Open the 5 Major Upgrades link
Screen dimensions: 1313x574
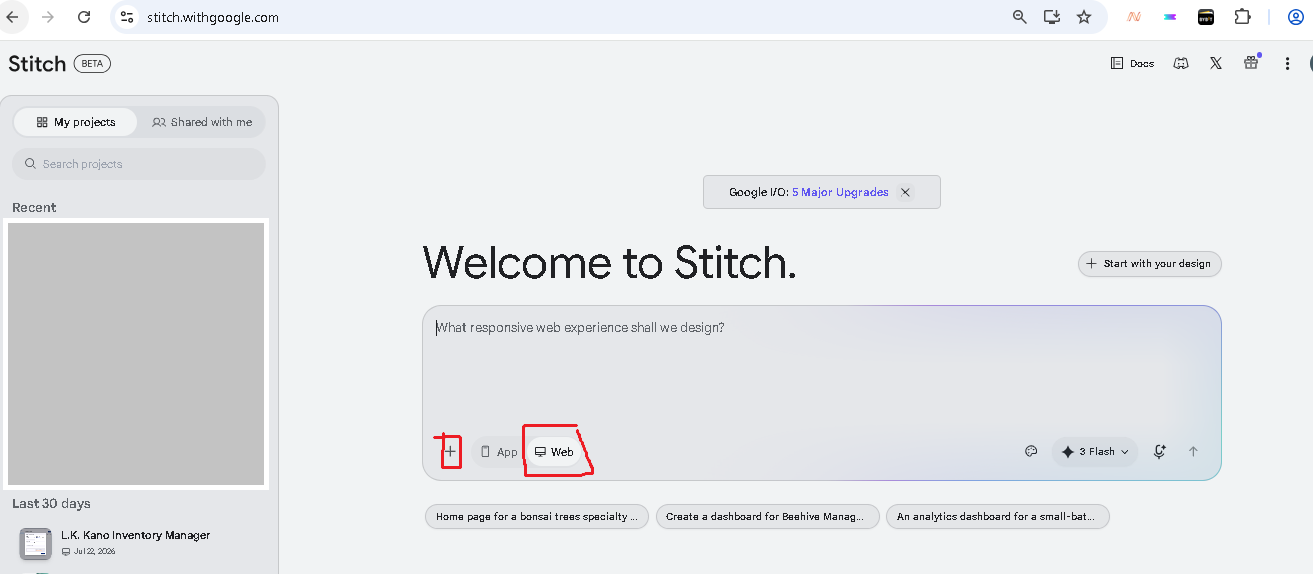point(840,192)
